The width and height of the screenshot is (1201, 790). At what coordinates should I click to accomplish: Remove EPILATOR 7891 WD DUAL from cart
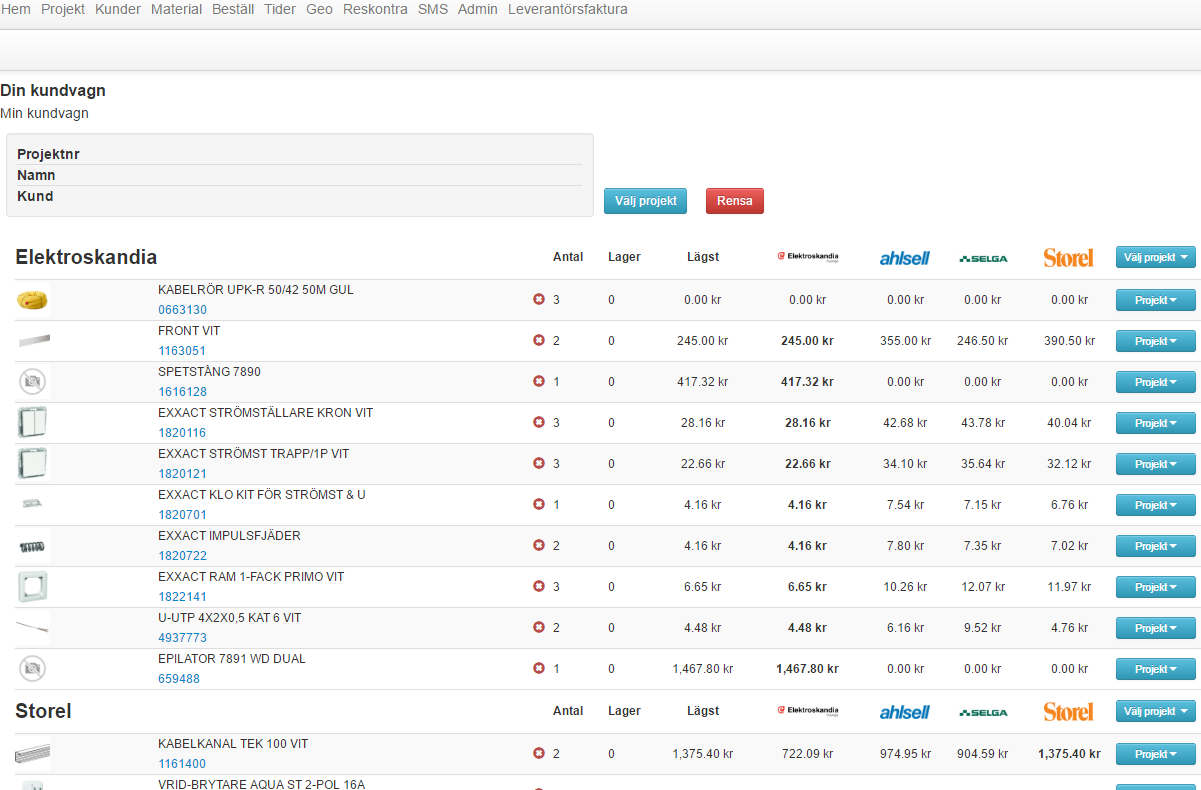click(539, 668)
